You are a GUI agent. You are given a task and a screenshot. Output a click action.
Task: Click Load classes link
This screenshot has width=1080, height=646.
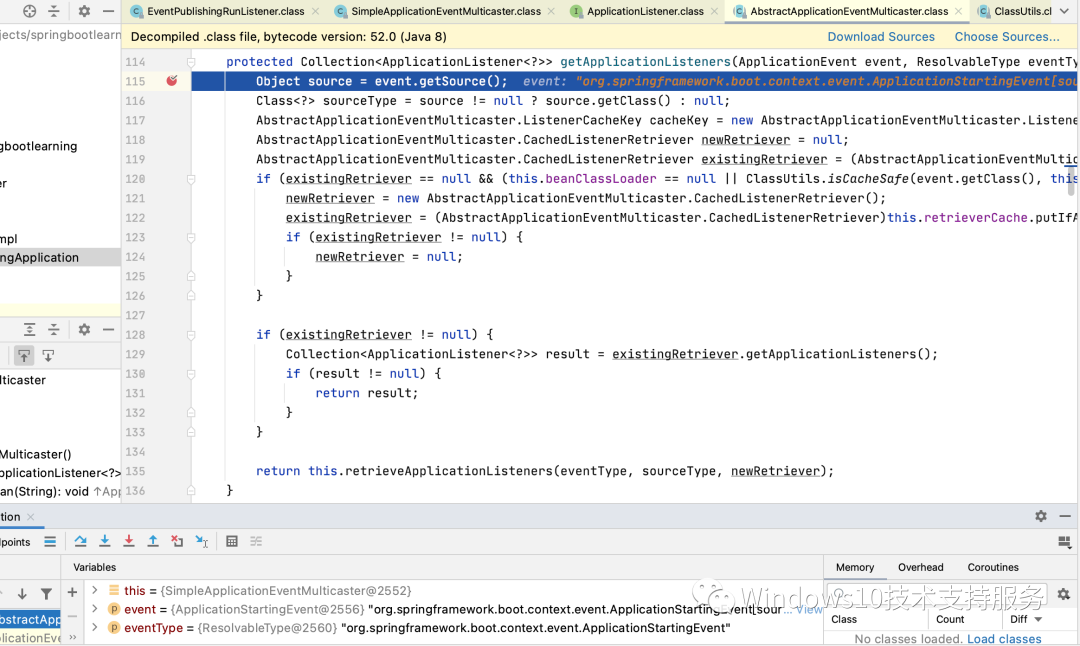point(1004,638)
